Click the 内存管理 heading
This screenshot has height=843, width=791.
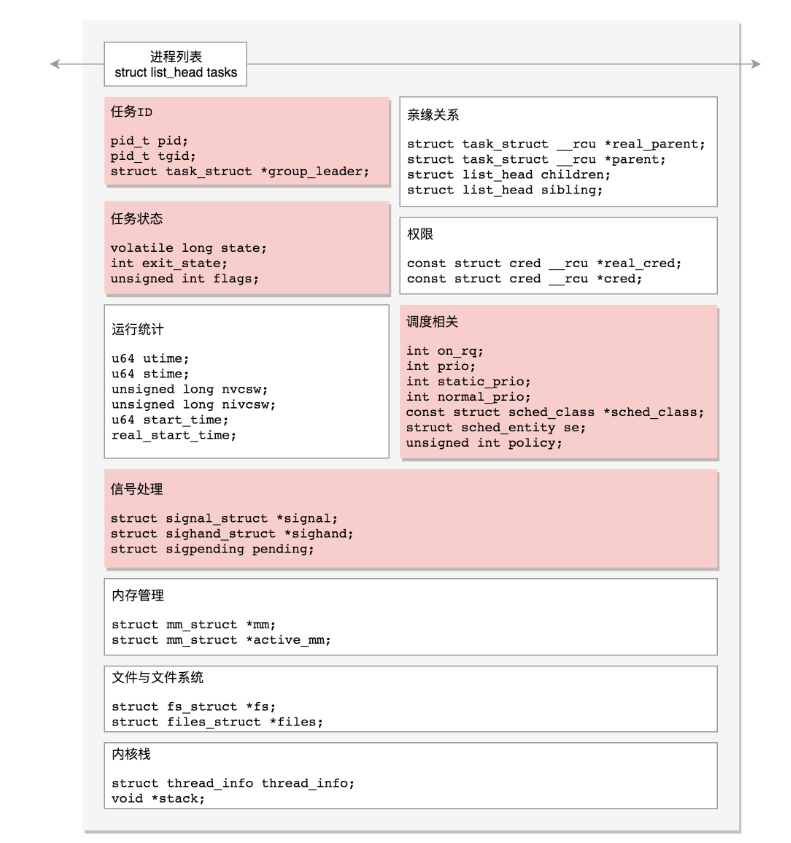[x=138, y=596]
